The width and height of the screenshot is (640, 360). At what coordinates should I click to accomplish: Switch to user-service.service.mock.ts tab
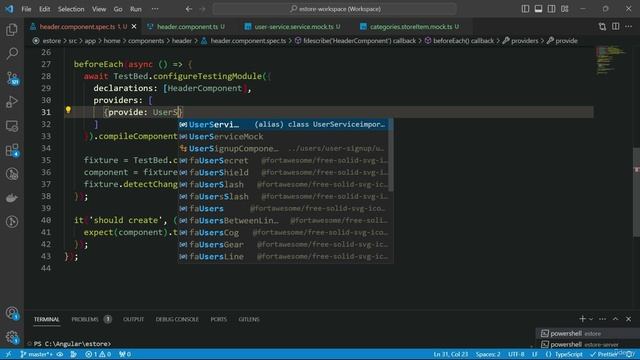292,27
